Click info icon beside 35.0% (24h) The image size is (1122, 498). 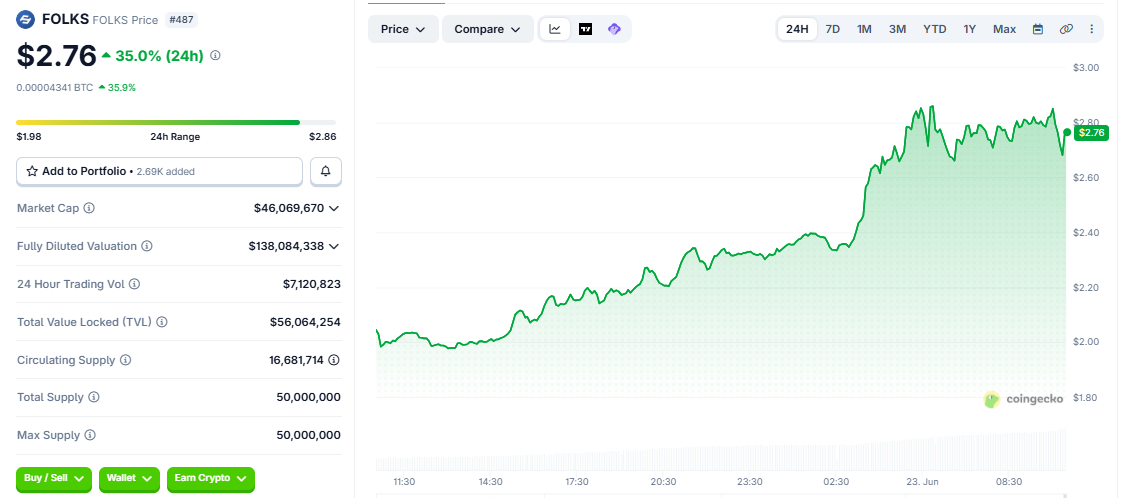click(x=215, y=55)
